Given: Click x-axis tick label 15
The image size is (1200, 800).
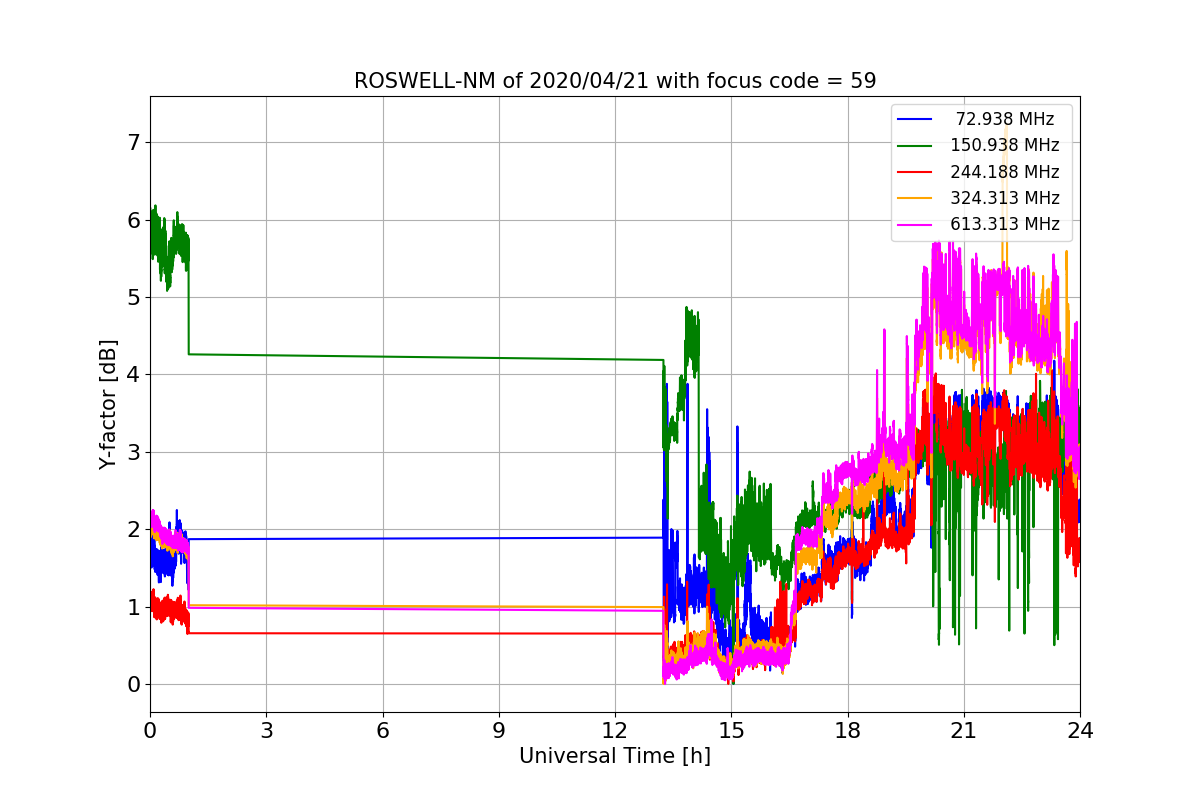Looking at the screenshot, I should coord(731,731).
